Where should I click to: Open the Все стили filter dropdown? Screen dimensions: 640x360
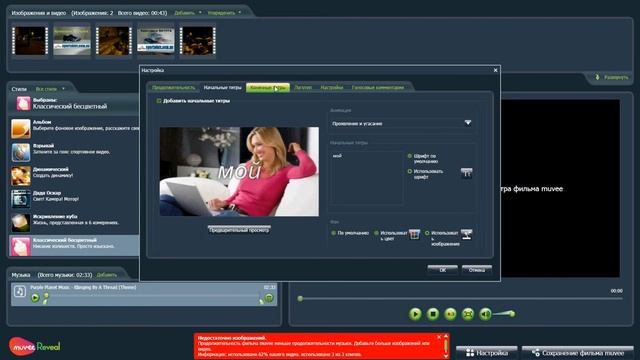pyautogui.click(x=50, y=89)
